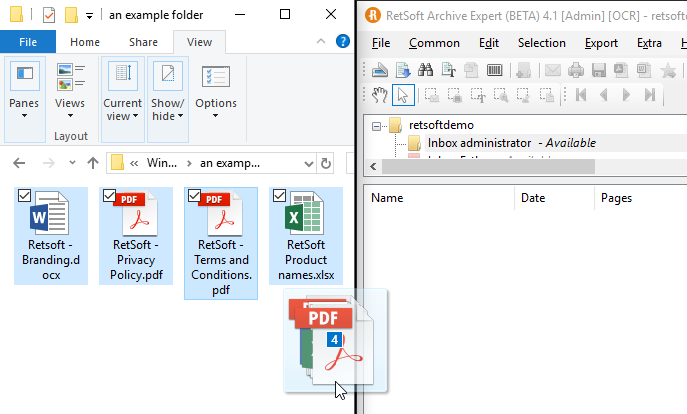The image size is (687, 414).
Task: Refresh the Explorer folder view
Action: click(x=326, y=163)
